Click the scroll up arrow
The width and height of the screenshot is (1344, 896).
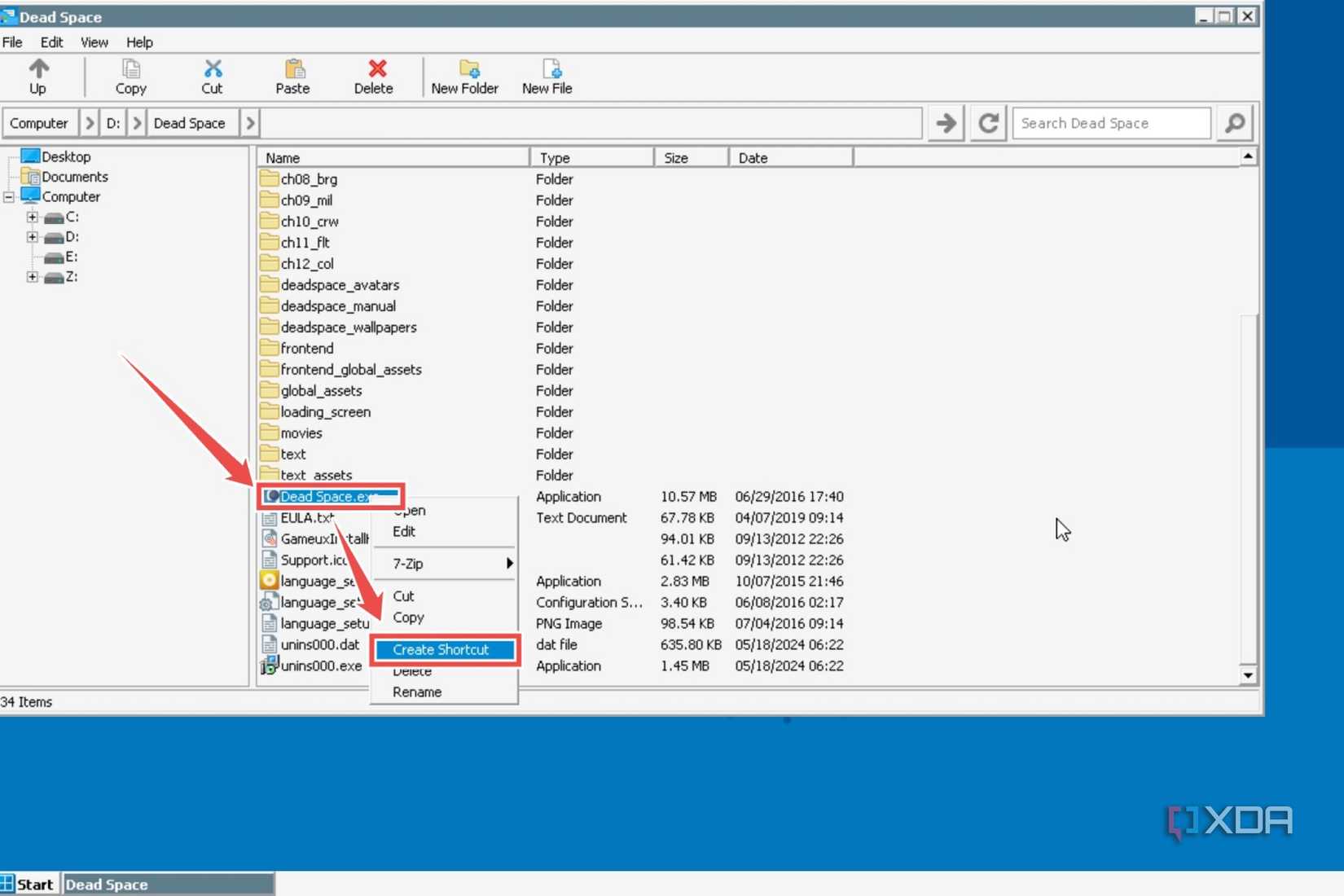tap(1248, 156)
